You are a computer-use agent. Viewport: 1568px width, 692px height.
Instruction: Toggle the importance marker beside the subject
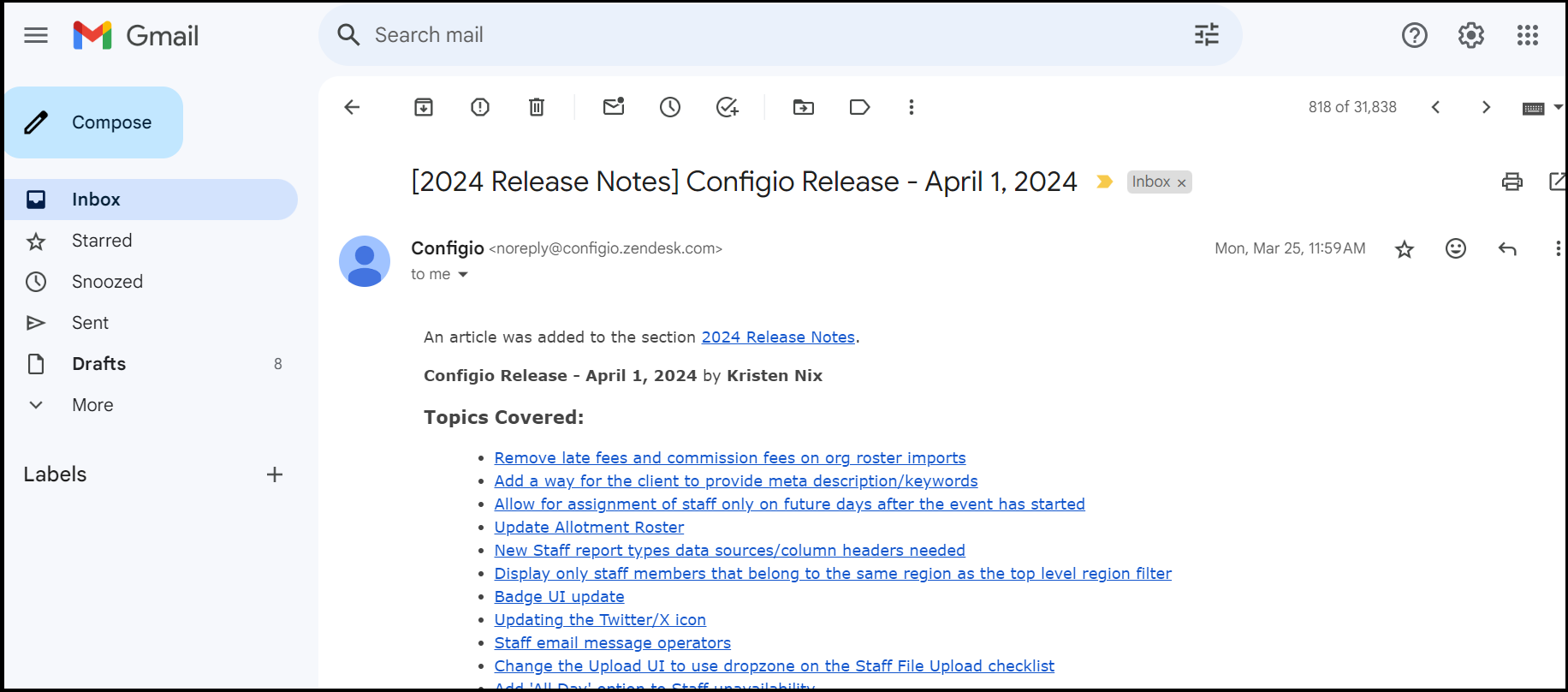pos(1104,182)
